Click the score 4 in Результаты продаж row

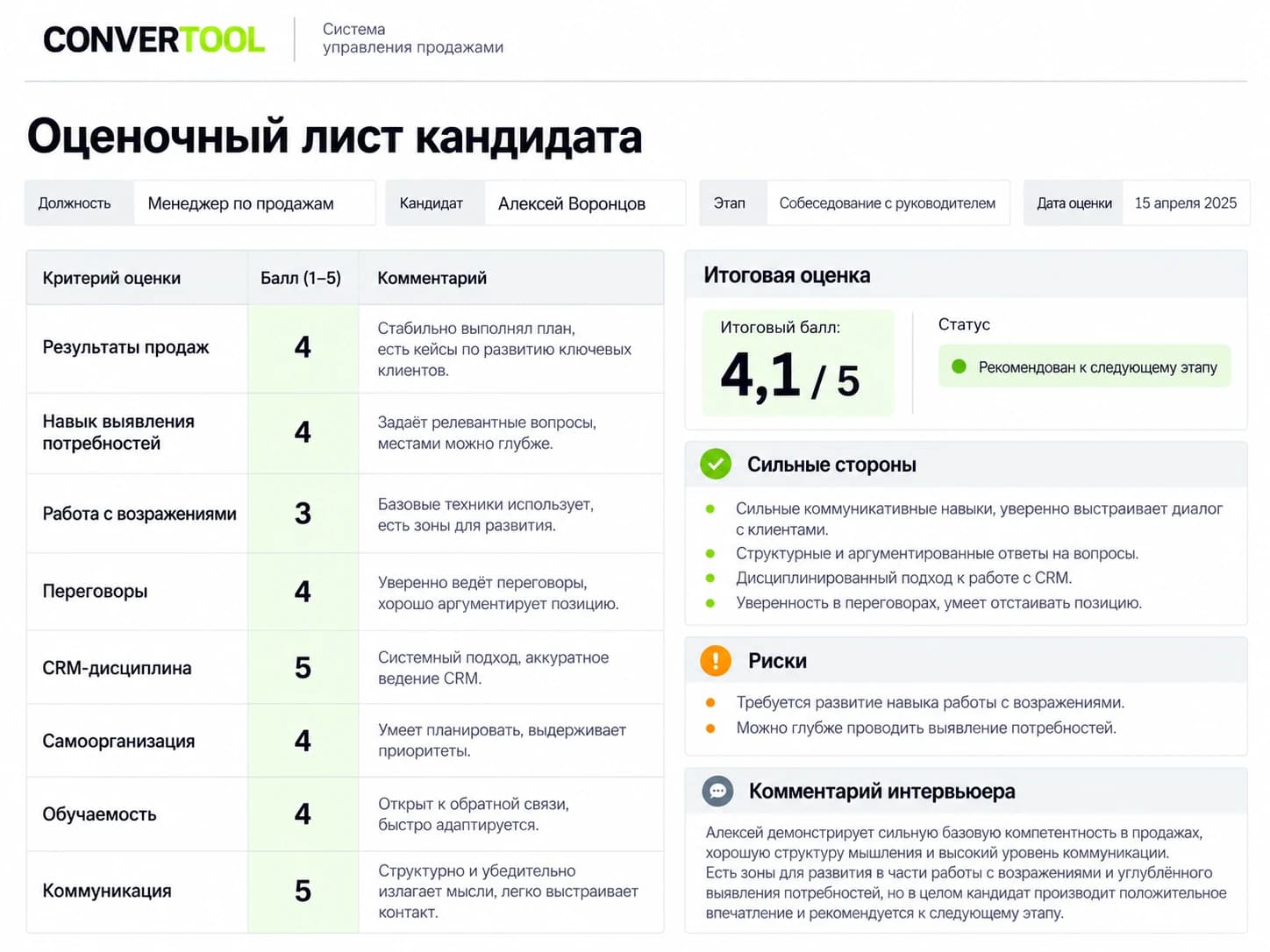click(x=303, y=347)
